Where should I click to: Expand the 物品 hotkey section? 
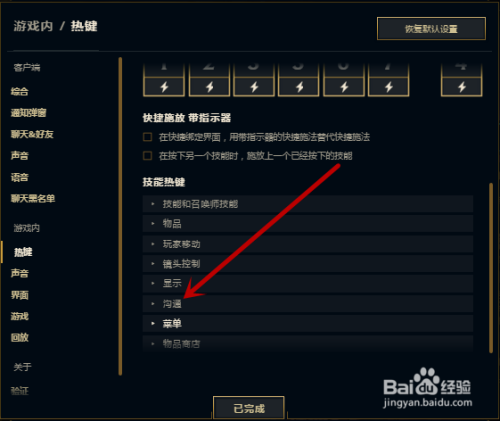tap(308, 224)
